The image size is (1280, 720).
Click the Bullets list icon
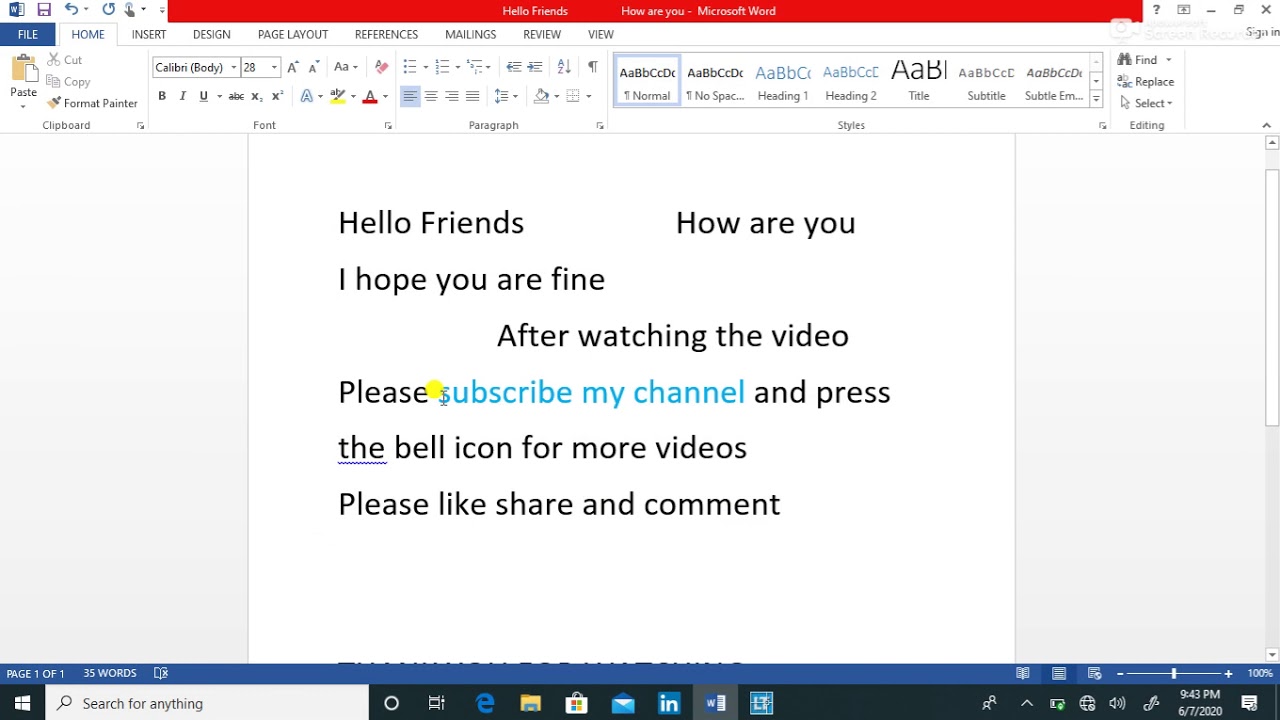pyautogui.click(x=410, y=67)
